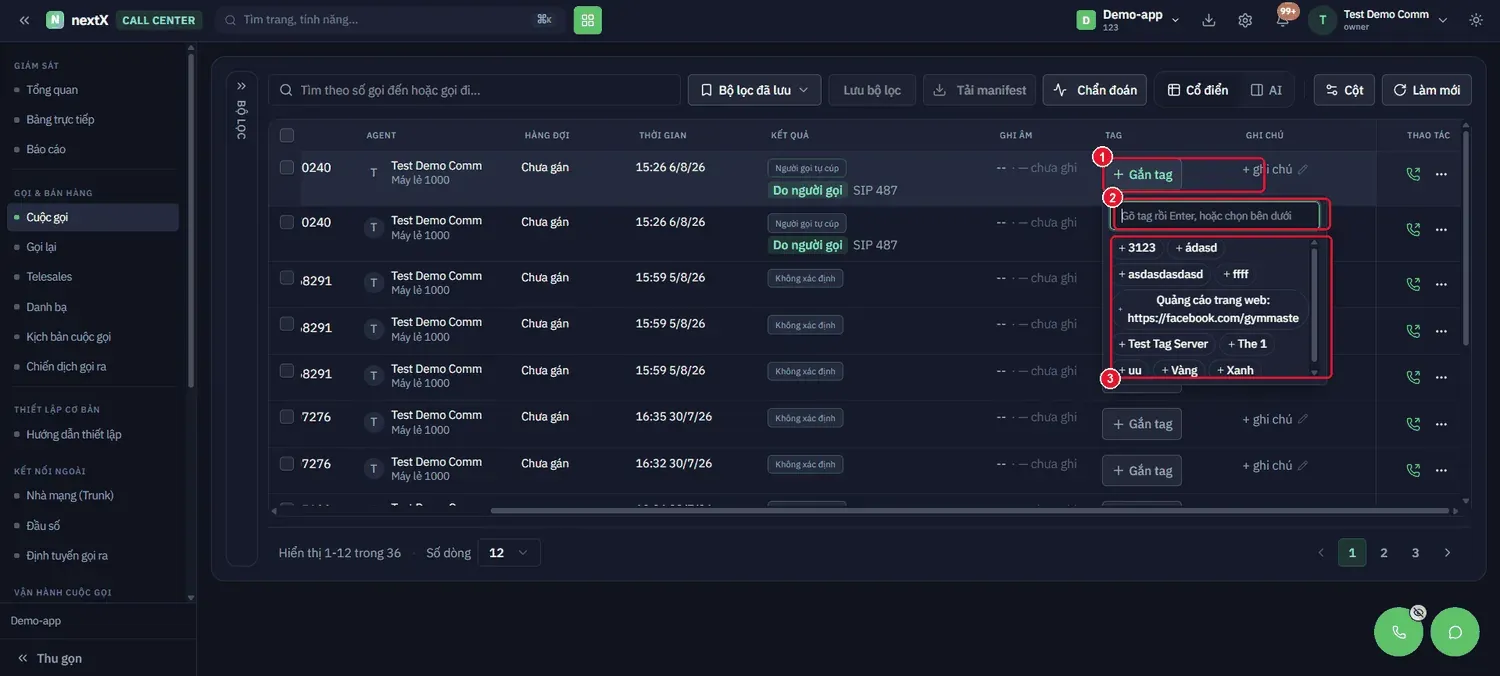Click the download icon in top bar
The width and height of the screenshot is (1500, 676).
(1209, 20)
